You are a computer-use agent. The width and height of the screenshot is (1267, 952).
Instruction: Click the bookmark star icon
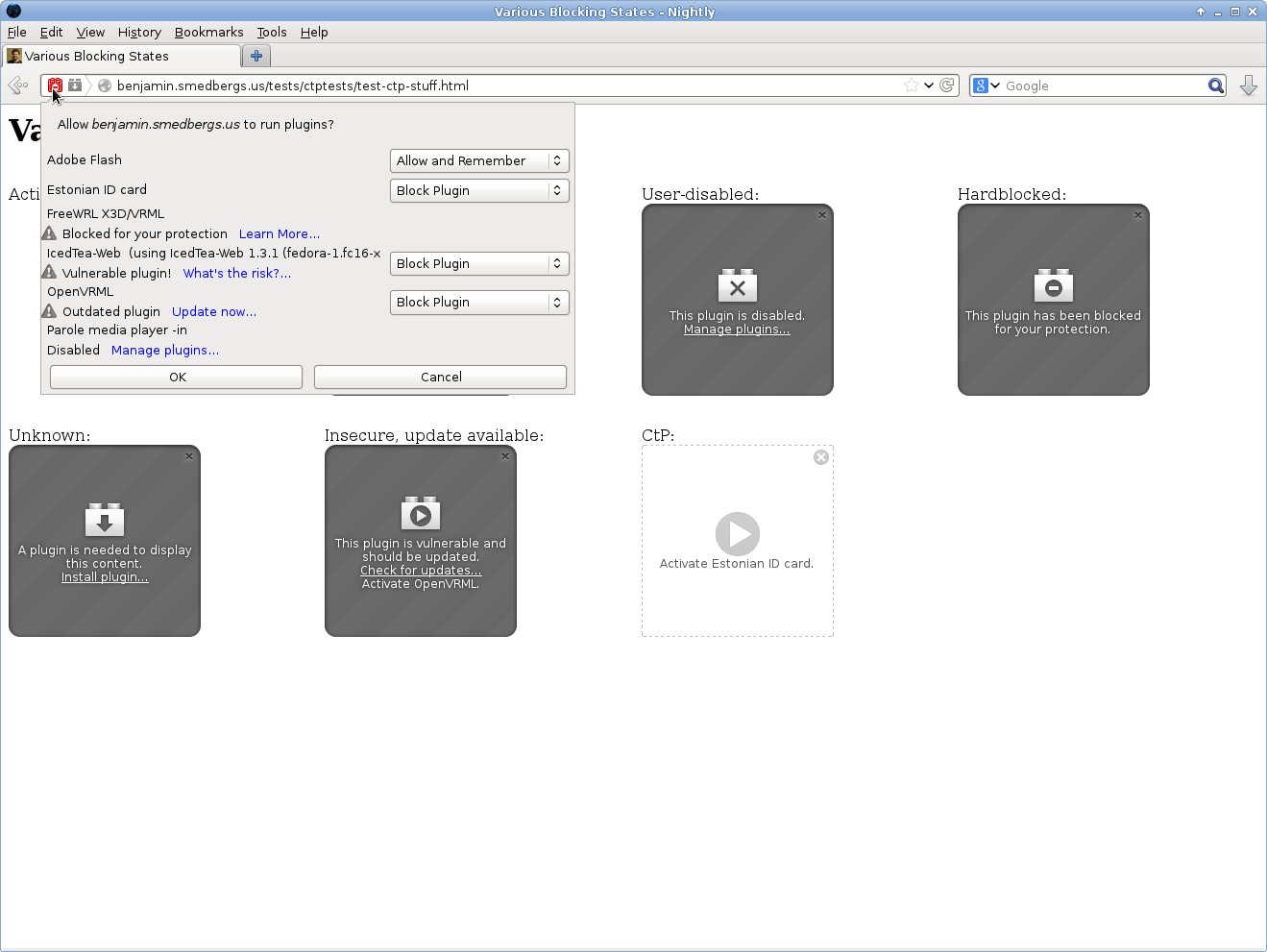point(911,85)
